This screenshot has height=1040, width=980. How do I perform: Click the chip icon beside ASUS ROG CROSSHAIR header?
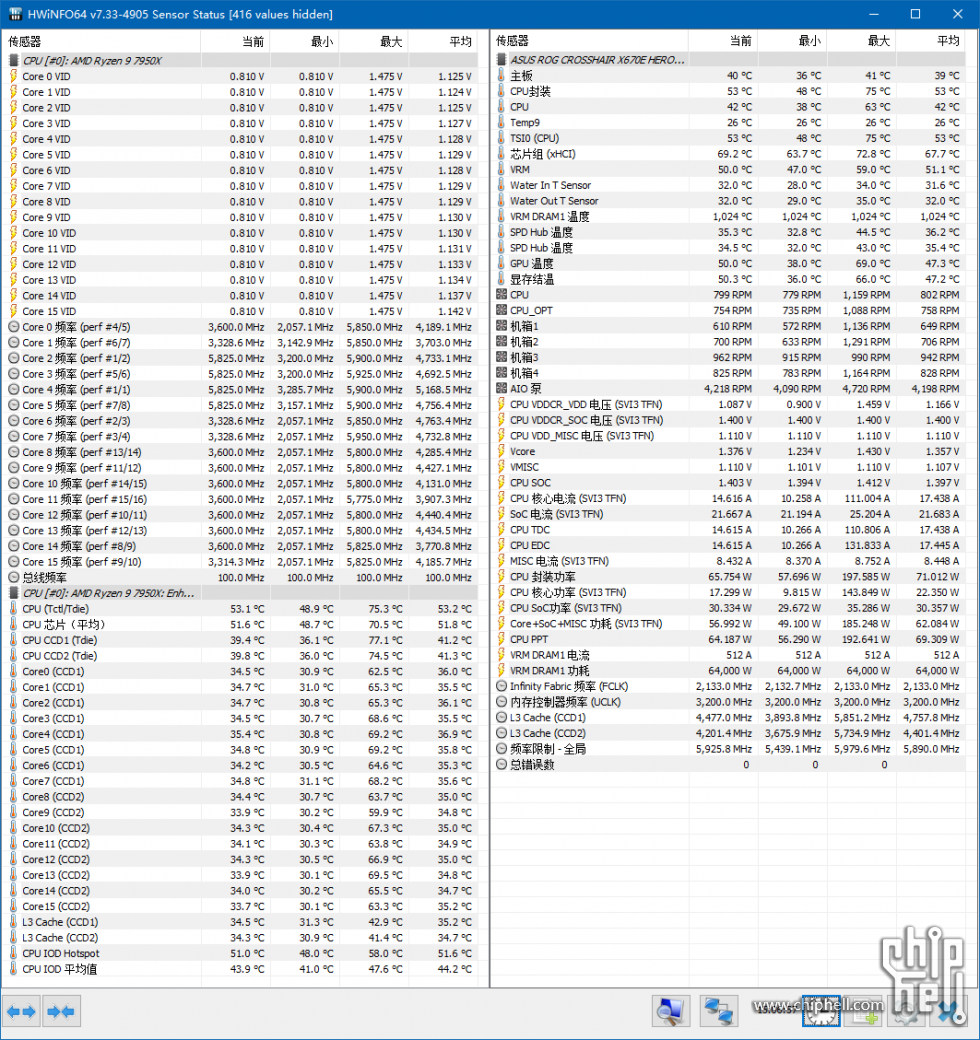(x=501, y=60)
